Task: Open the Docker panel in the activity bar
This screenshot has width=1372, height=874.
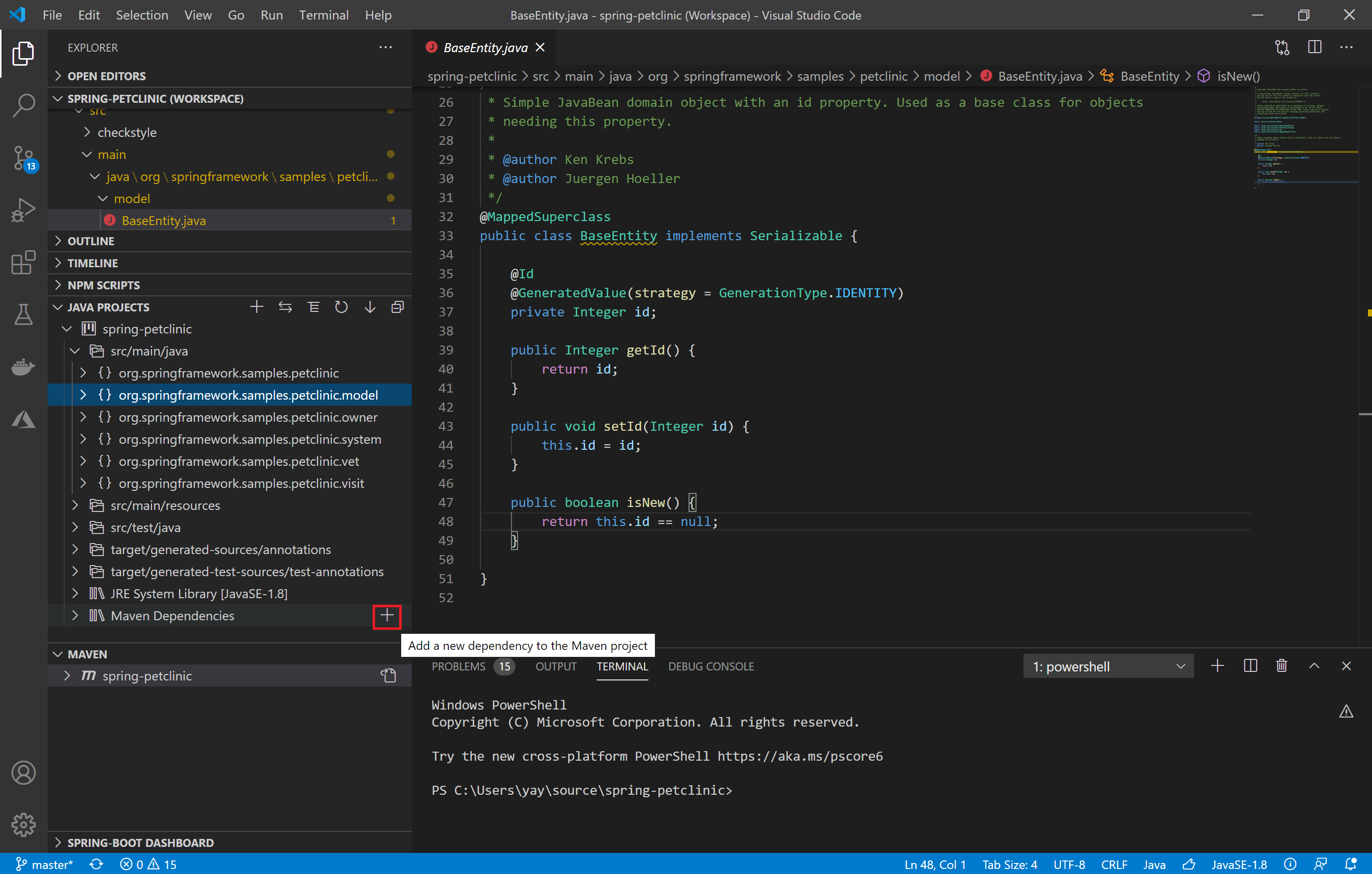Action: [24, 367]
